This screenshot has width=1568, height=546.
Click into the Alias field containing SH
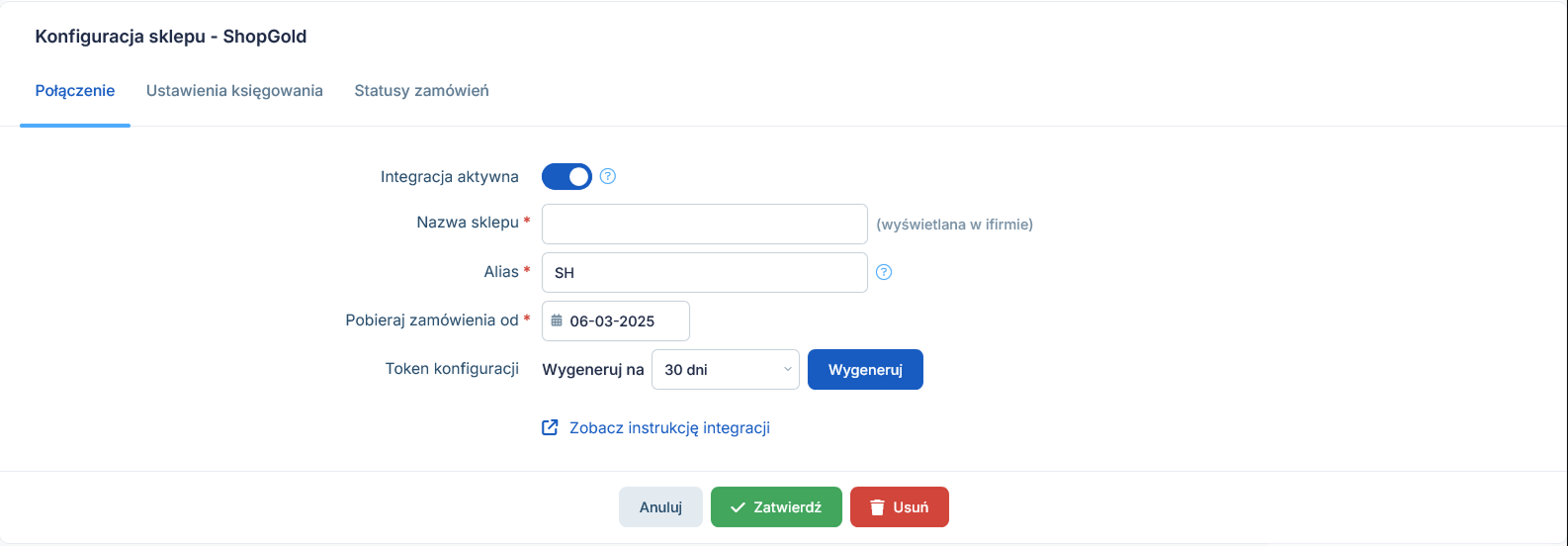pos(705,272)
